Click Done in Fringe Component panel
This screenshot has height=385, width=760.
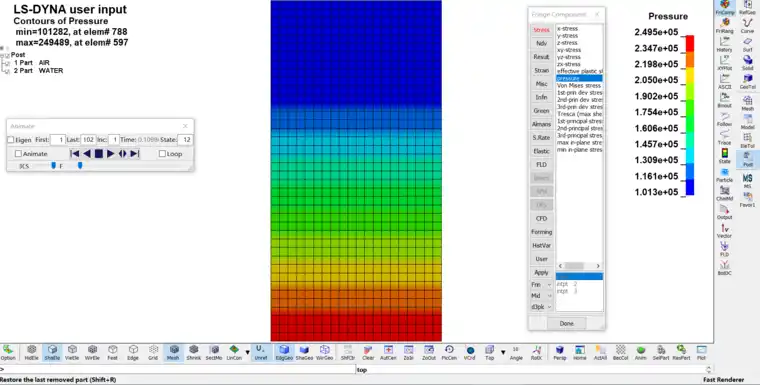point(566,323)
